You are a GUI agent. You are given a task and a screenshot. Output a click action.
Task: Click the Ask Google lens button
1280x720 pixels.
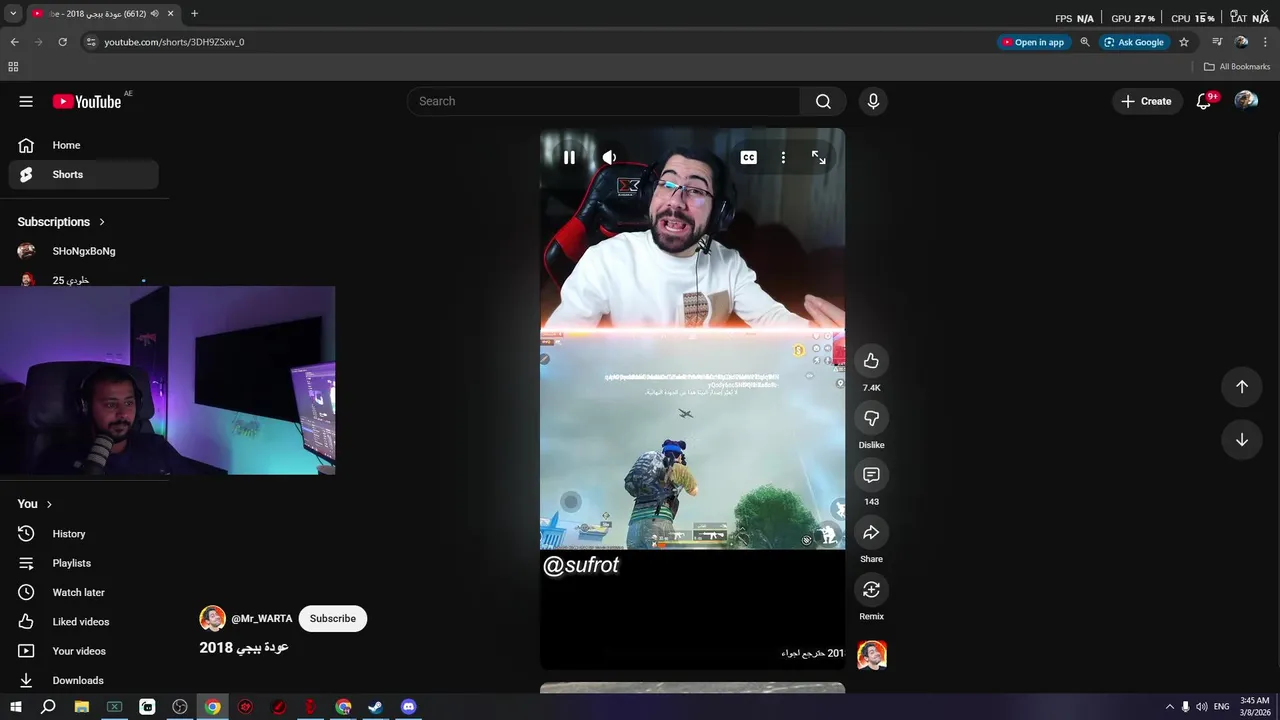(1134, 42)
